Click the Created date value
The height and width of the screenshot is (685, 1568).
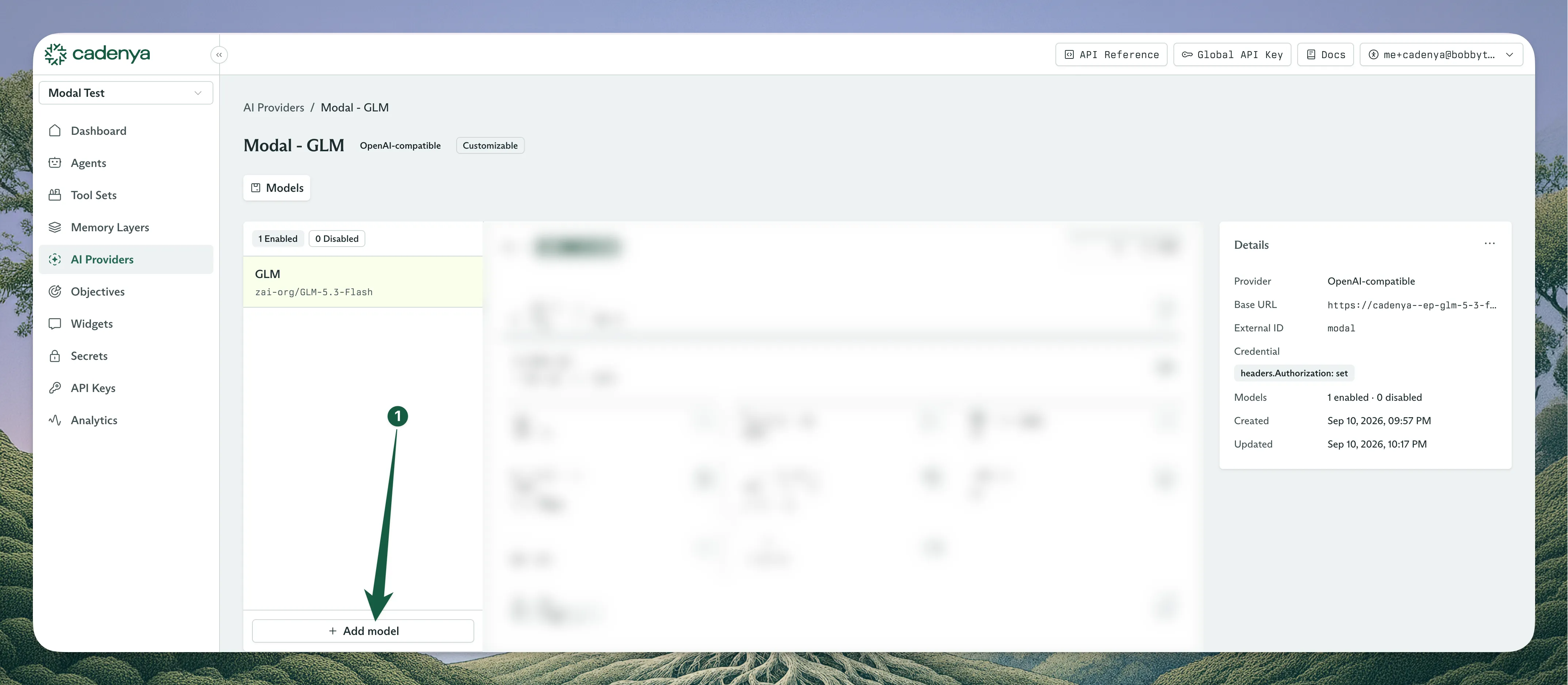point(1379,421)
